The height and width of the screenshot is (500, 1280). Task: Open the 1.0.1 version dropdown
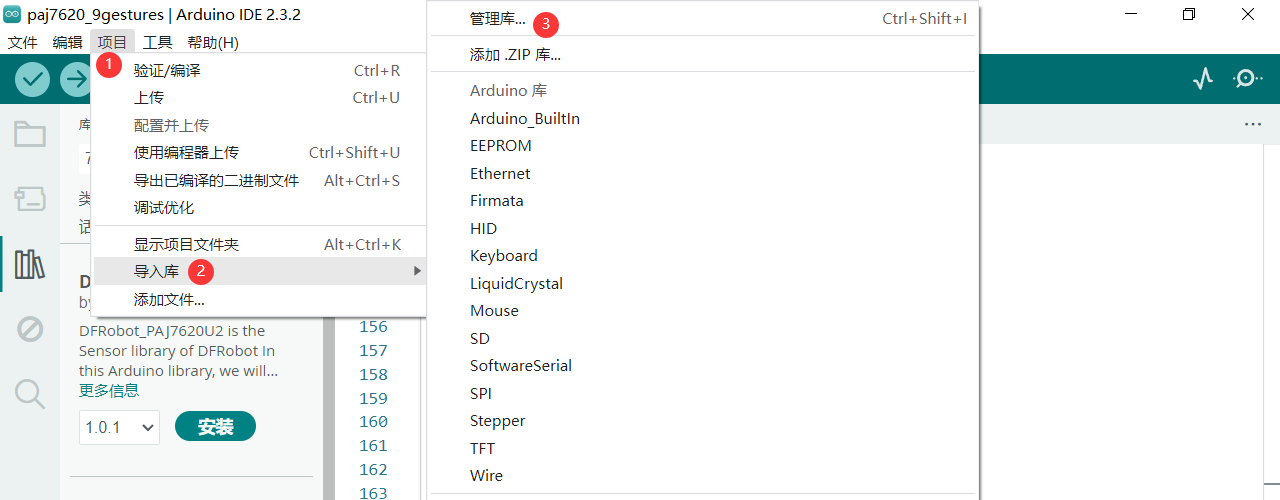tap(119, 427)
